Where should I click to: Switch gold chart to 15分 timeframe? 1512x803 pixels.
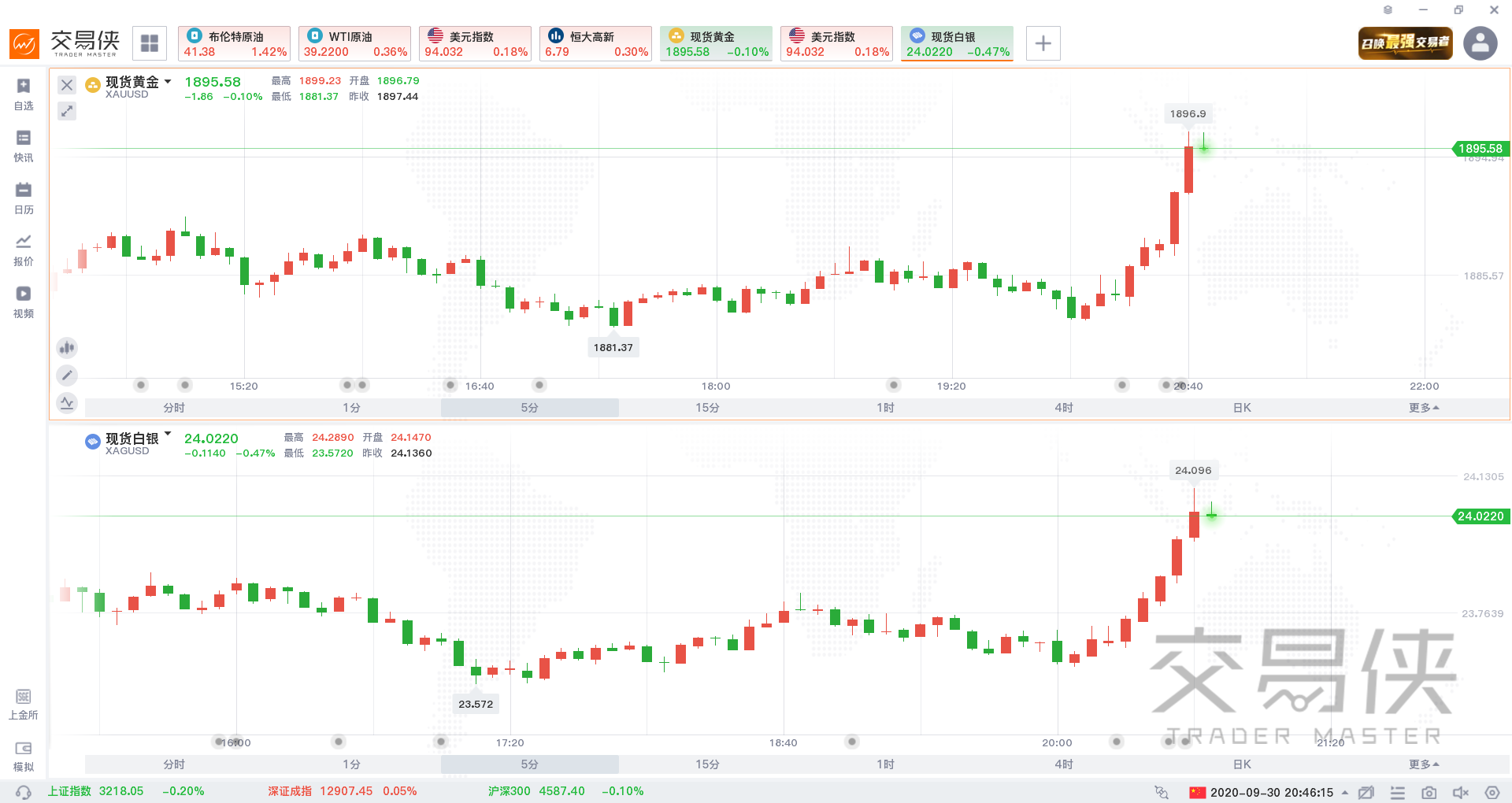(707, 408)
